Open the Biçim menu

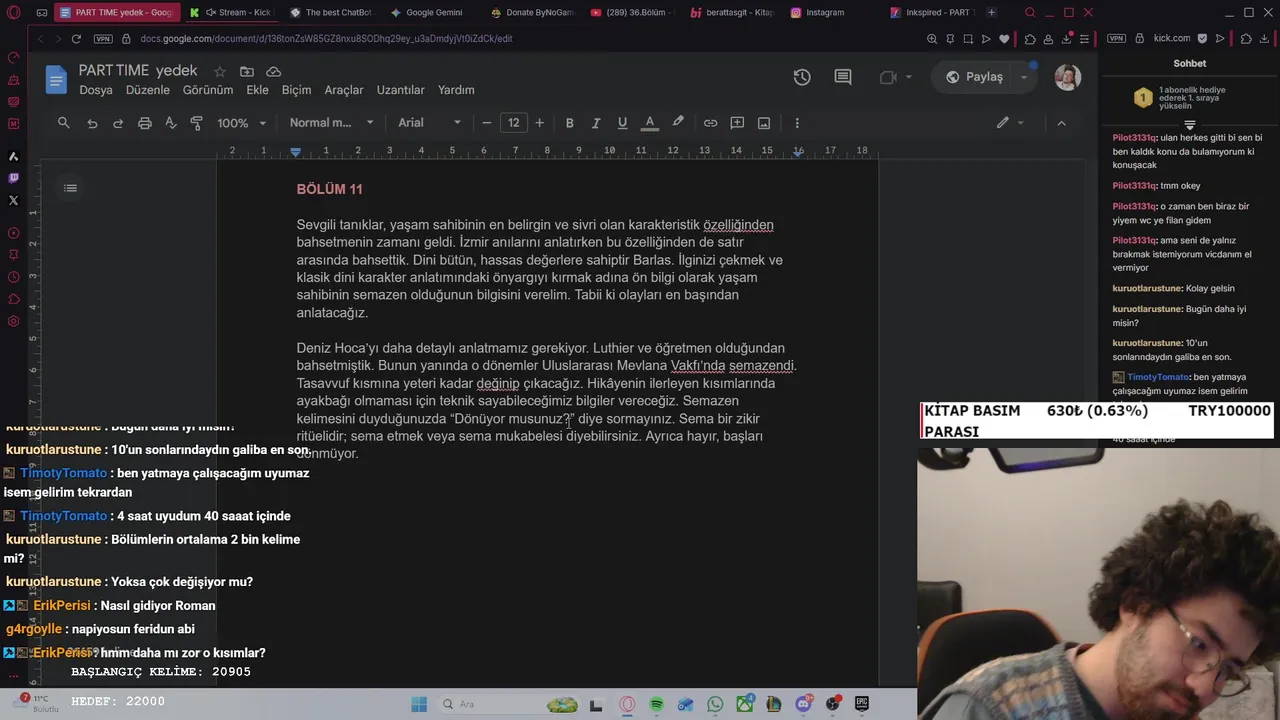tap(297, 90)
